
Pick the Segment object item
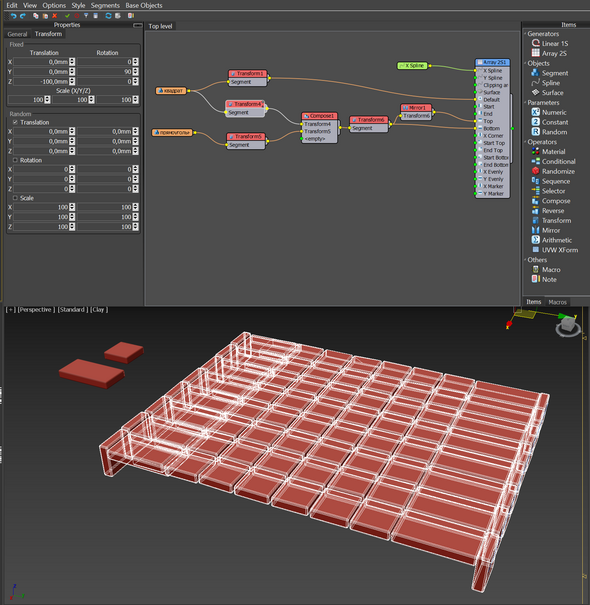[x=550, y=73]
